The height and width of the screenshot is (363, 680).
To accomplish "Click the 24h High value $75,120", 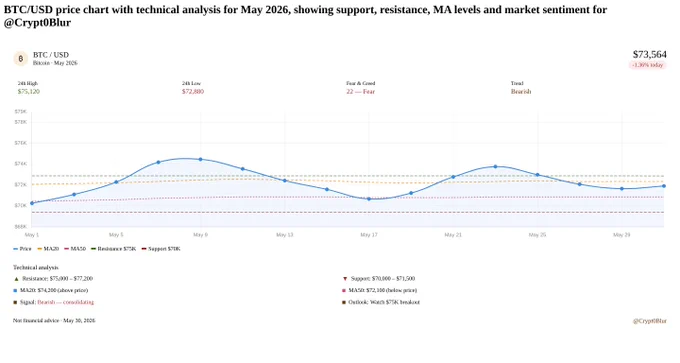I will [x=29, y=92].
